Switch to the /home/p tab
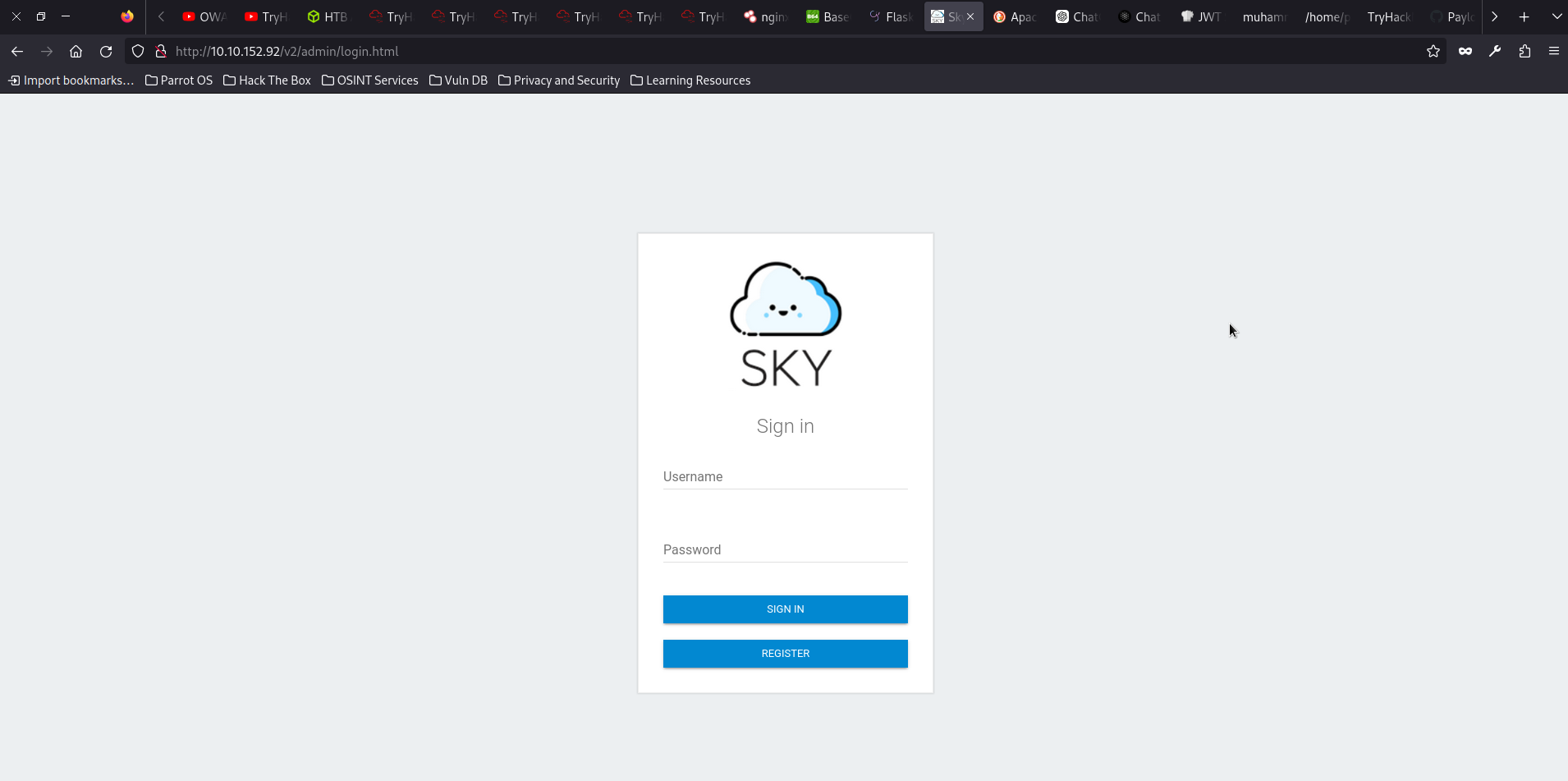Image resolution: width=1568 pixels, height=781 pixels. [1327, 16]
